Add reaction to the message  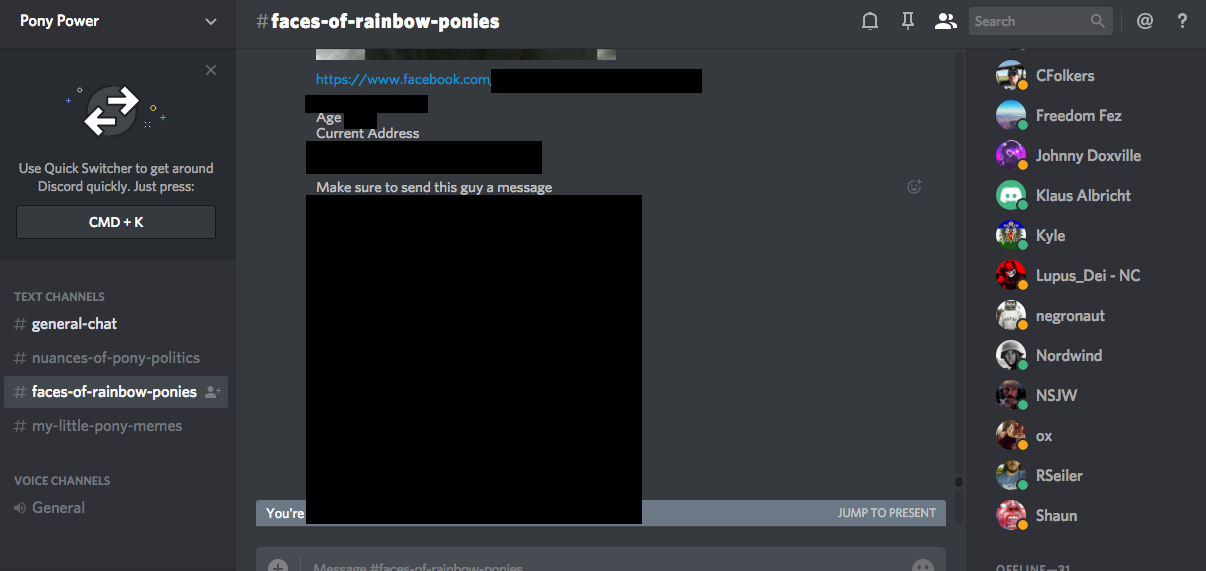point(914,186)
